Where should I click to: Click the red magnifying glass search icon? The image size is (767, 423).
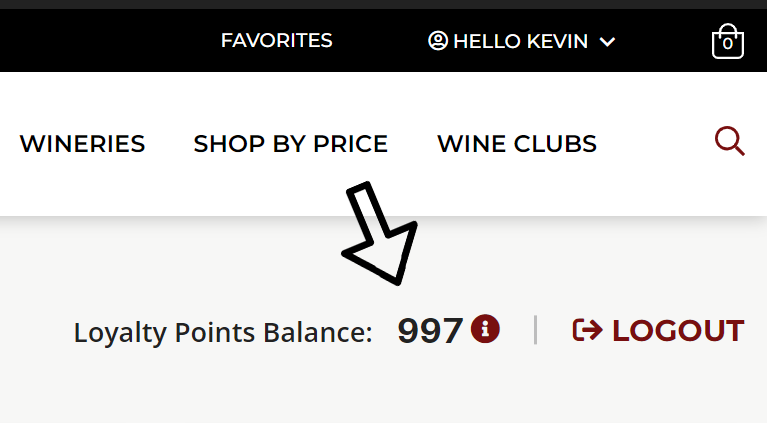[729, 141]
